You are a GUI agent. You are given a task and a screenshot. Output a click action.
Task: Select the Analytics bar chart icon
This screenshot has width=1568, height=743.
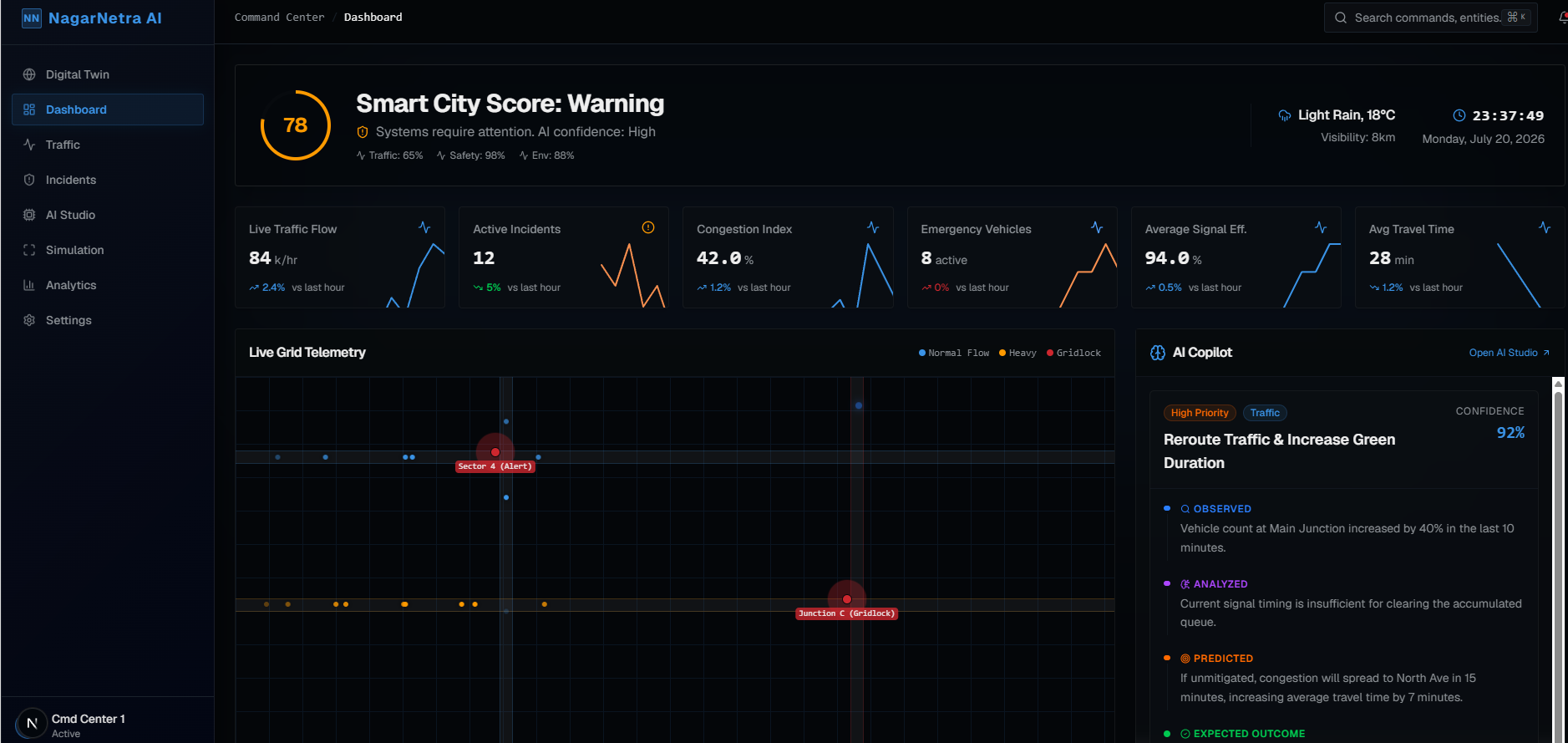tap(29, 285)
